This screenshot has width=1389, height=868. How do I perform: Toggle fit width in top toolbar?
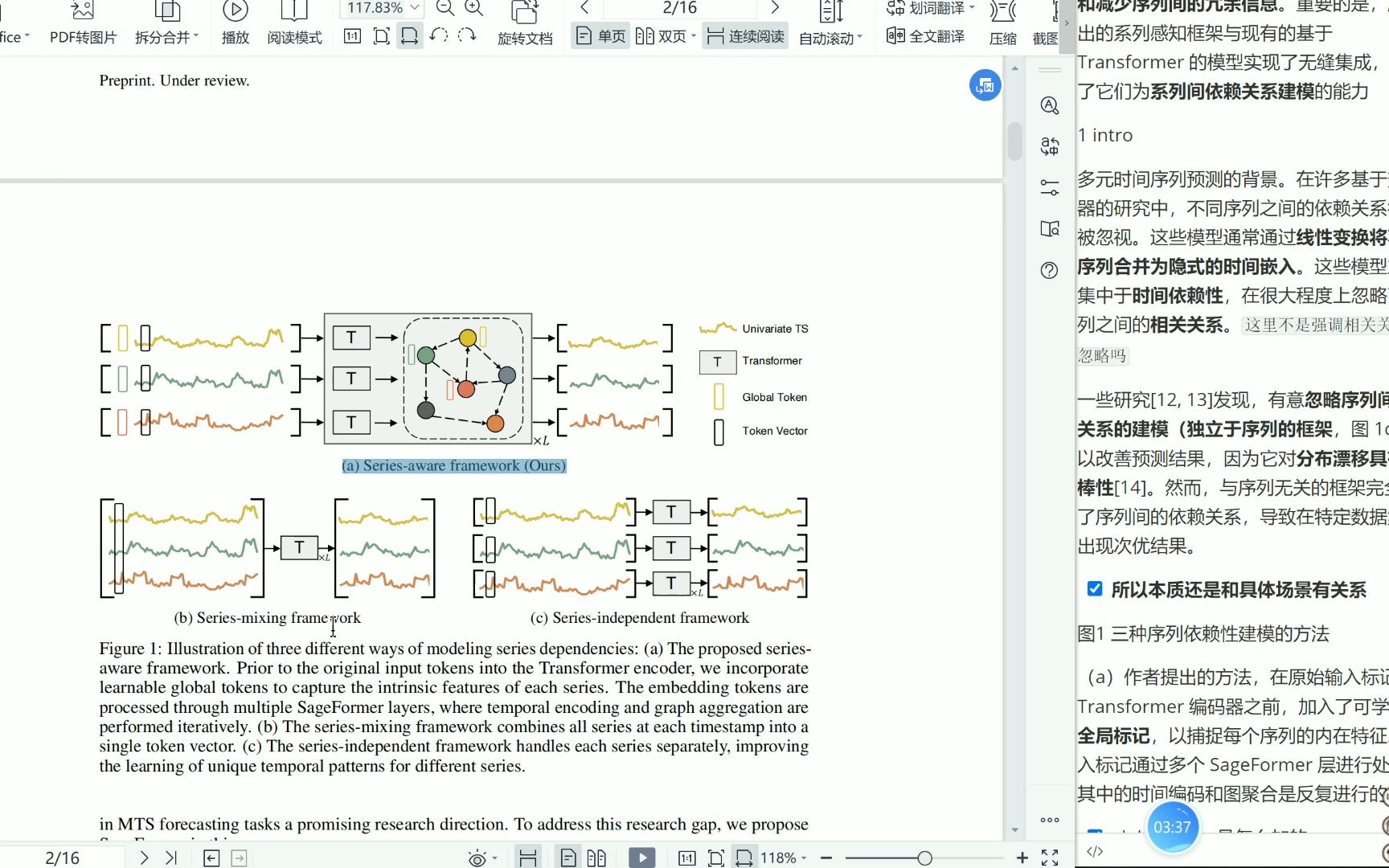click(x=410, y=36)
